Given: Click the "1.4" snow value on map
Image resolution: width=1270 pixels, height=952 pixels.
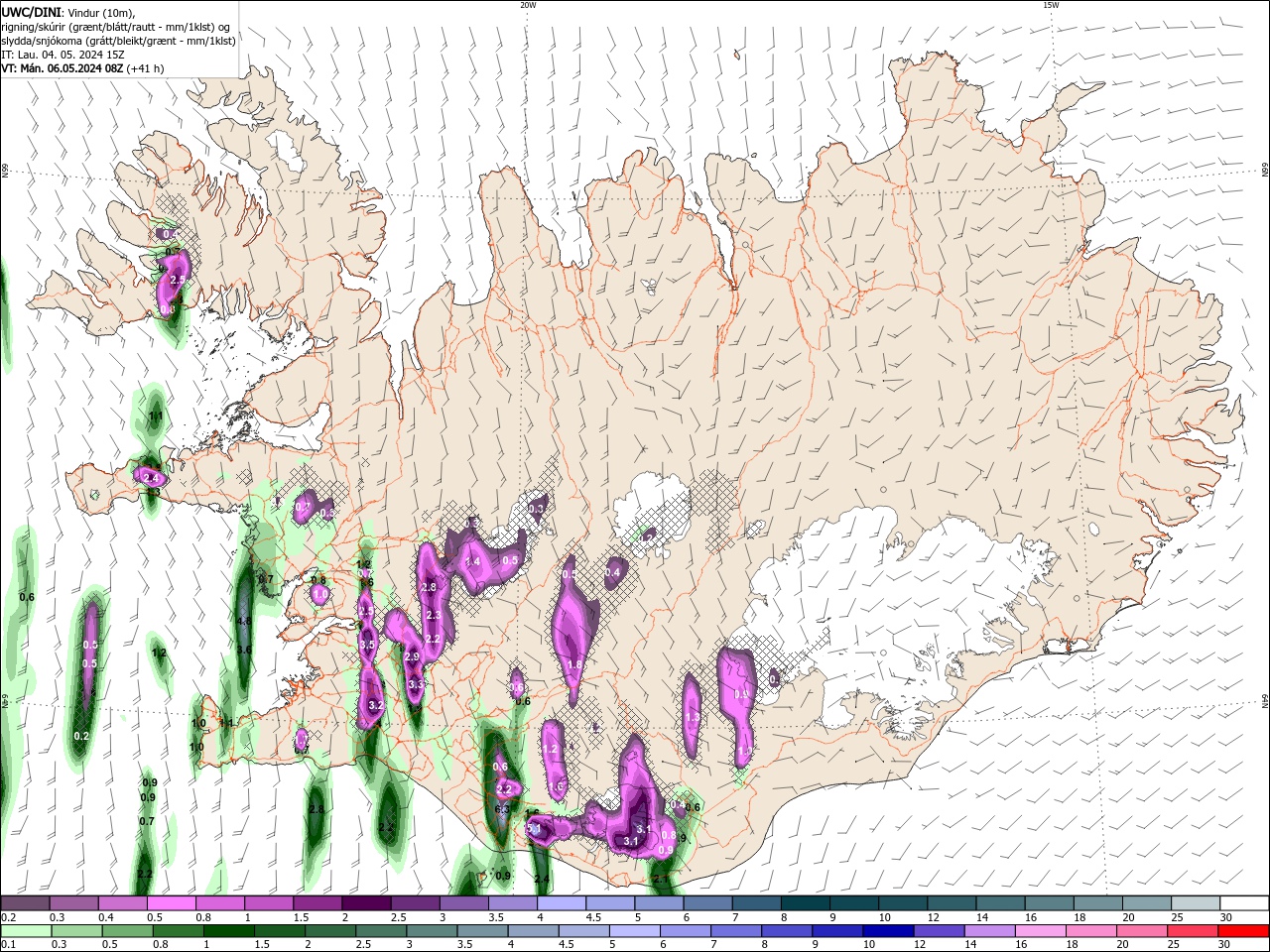Looking at the screenshot, I should tap(472, 562).
